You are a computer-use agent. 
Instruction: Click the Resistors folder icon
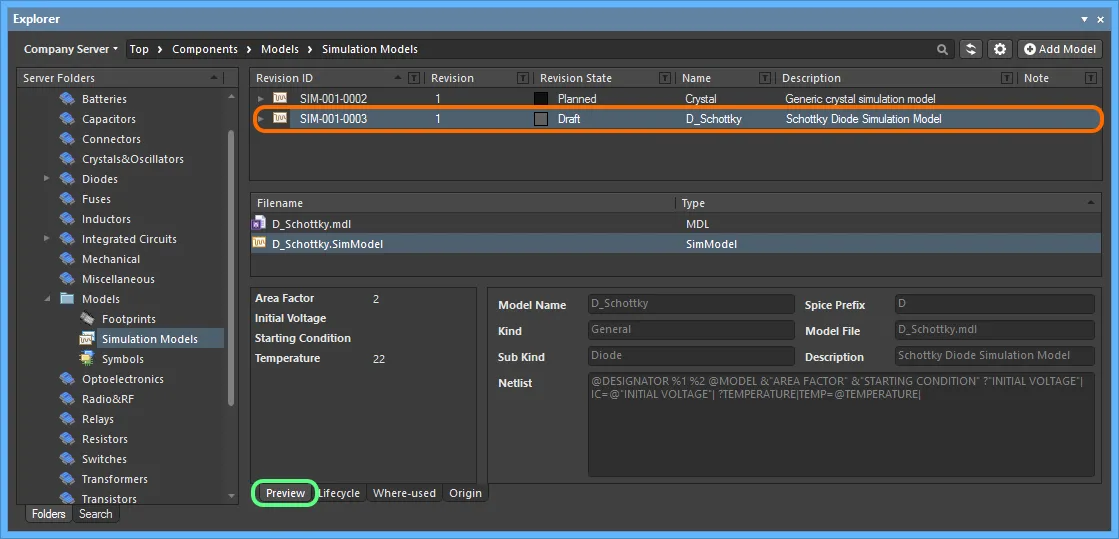tap(67, 439)
